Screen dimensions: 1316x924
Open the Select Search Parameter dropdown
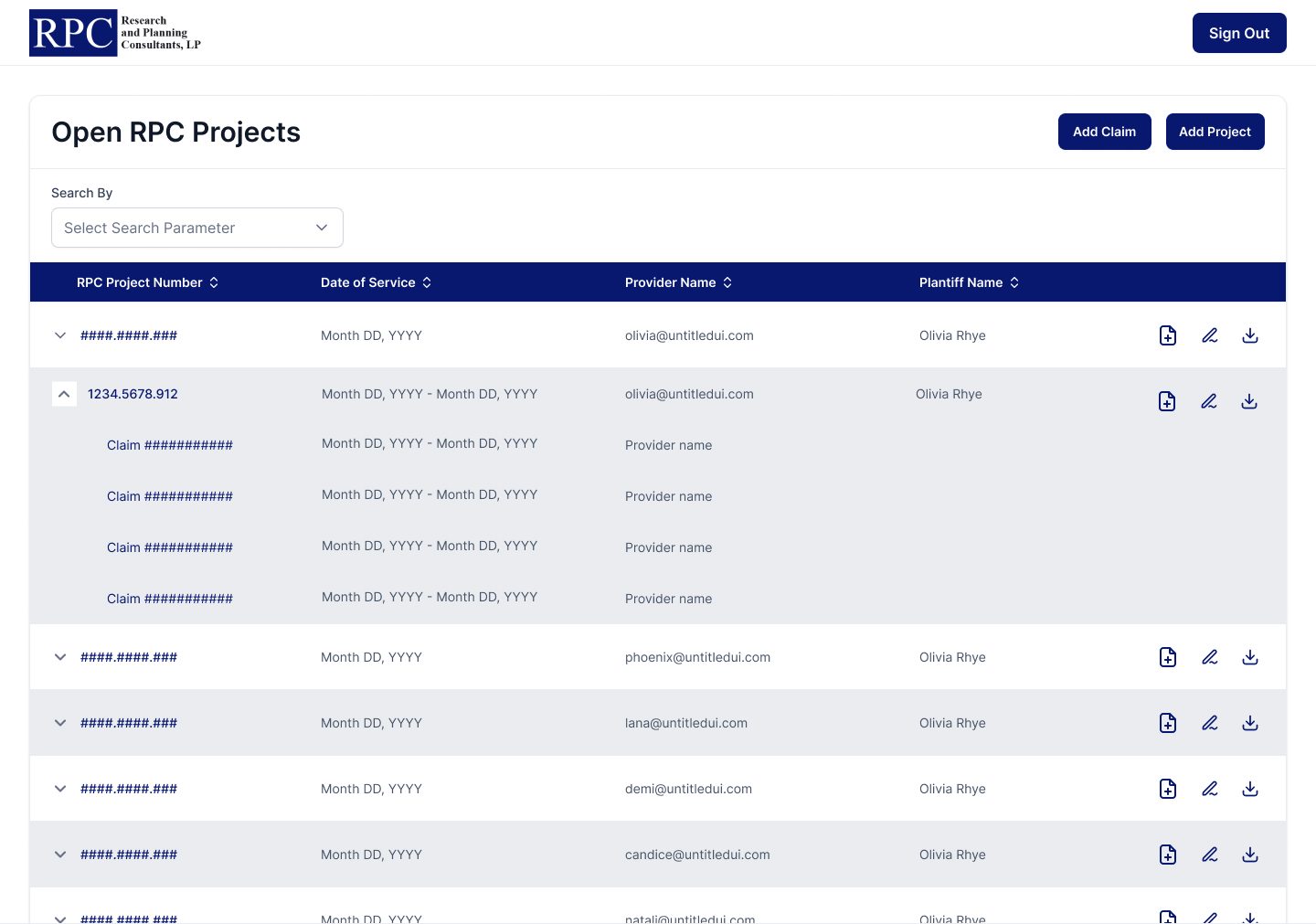point(196,228)
